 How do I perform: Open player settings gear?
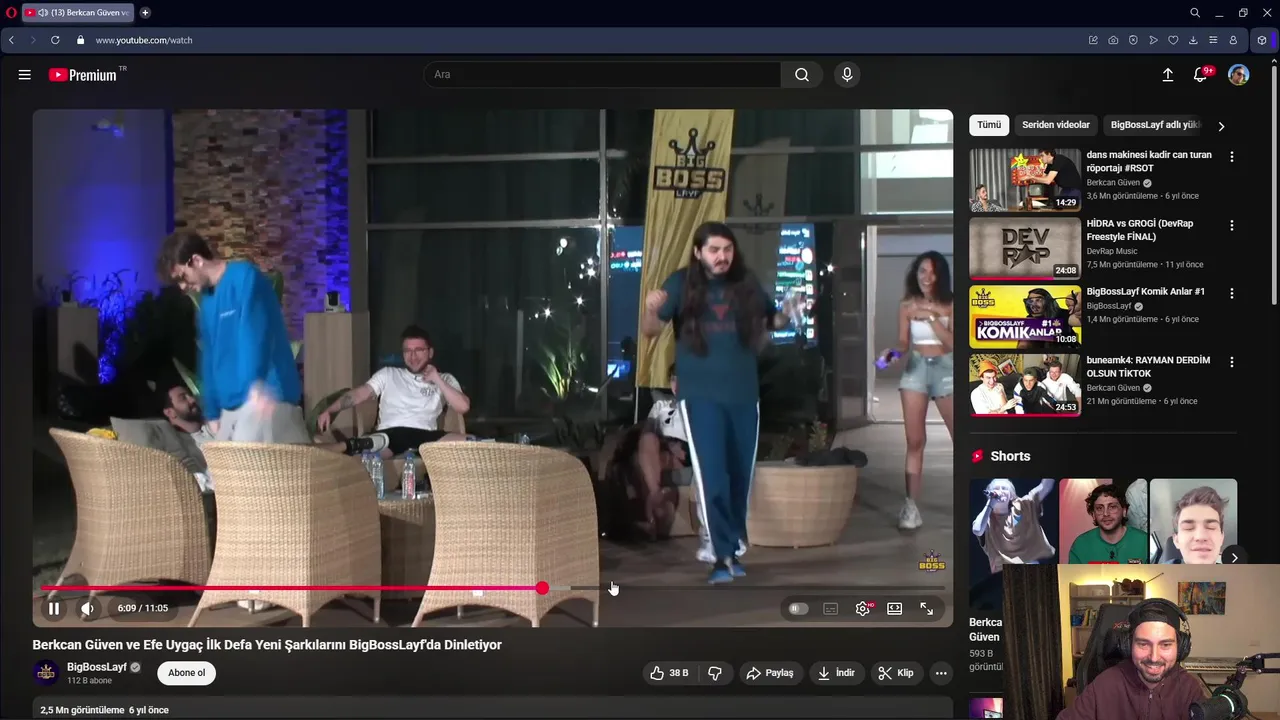(863, 608)
